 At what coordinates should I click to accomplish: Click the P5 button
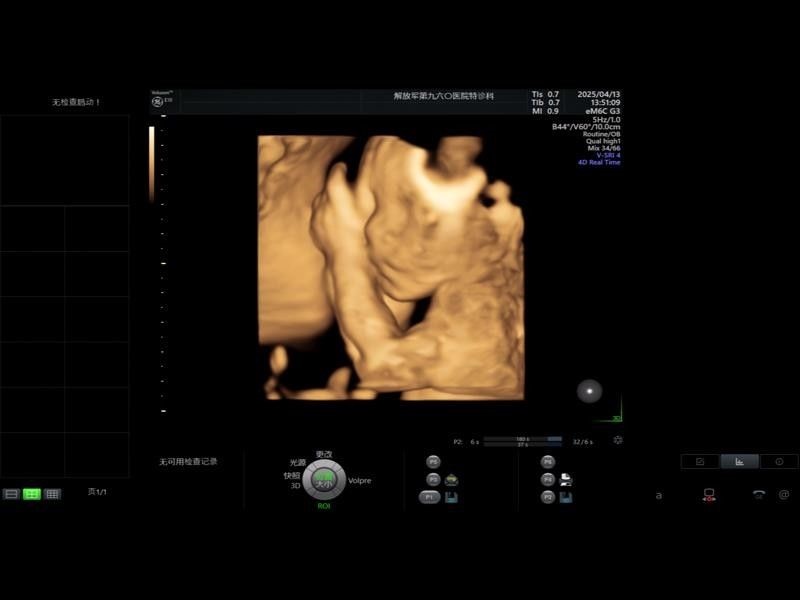pos(433,462)
